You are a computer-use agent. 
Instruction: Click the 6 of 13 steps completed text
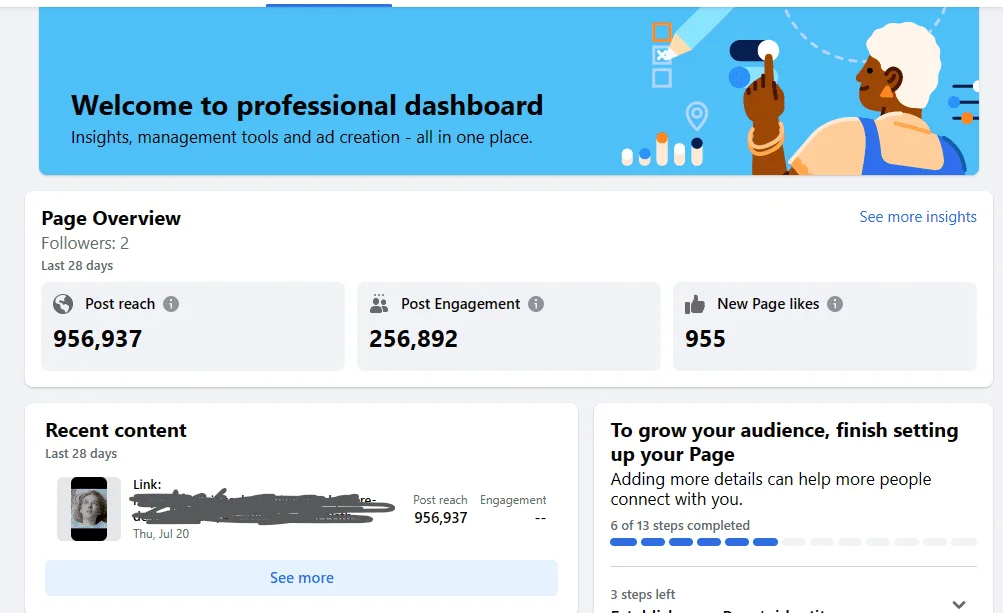coord(680,525)
